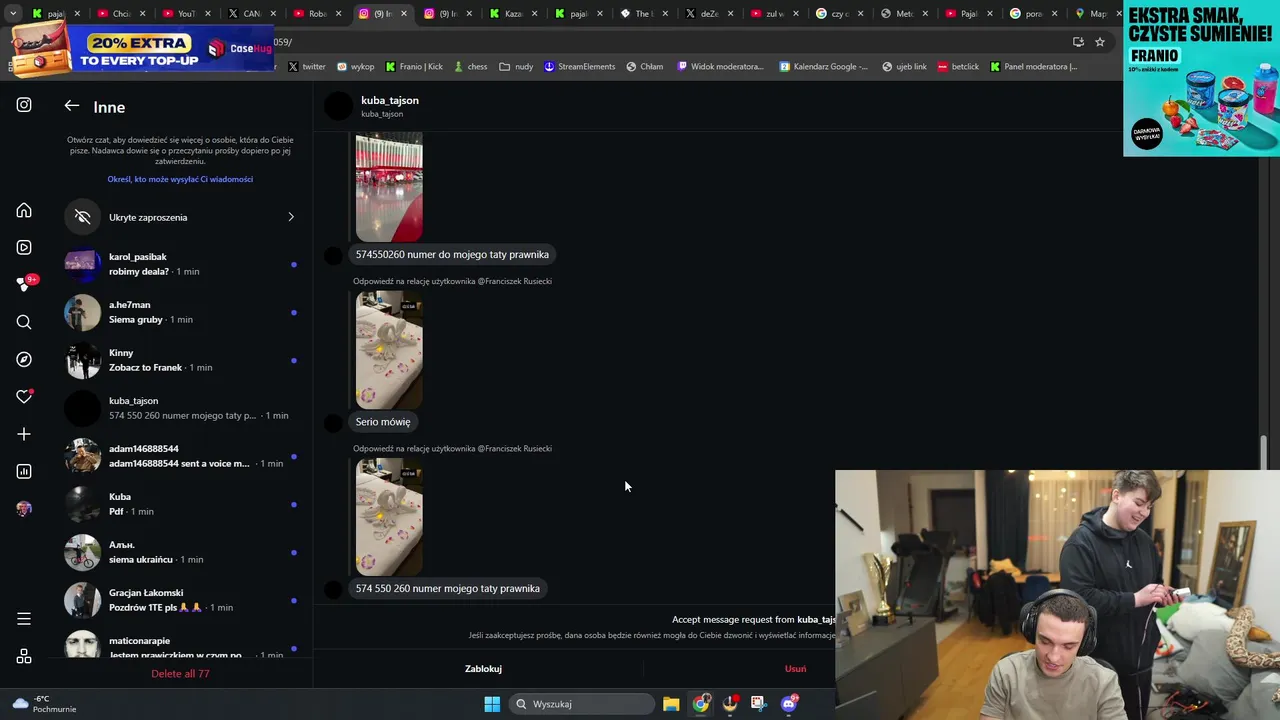Click the chat vertical scrollbar thumb
Viewport: 1280px width, 720px height.
pos(1264,452)
